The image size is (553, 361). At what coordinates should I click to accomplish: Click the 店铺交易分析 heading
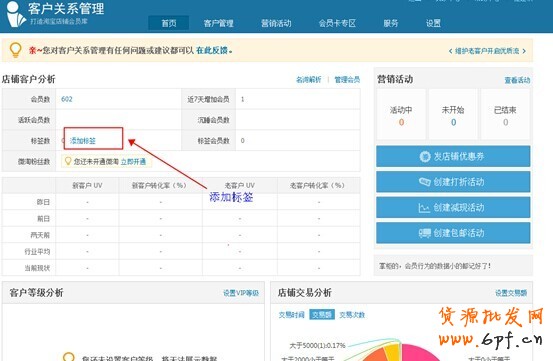pyautogui.click(x=305, y=293)
